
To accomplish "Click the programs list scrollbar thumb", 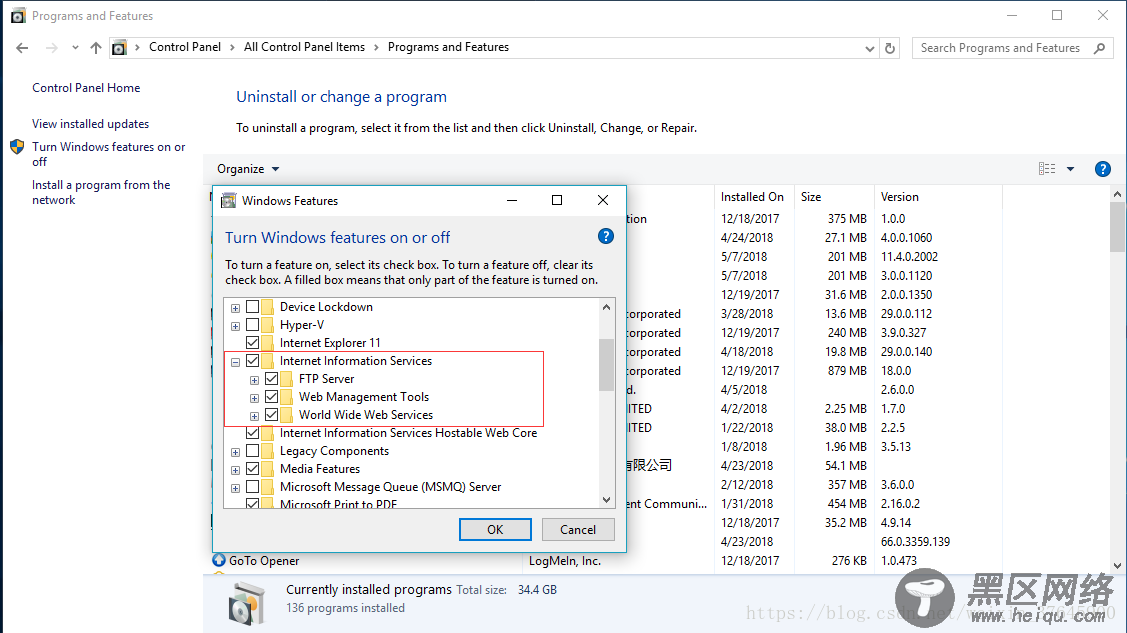I will (x=1117, y=227).
